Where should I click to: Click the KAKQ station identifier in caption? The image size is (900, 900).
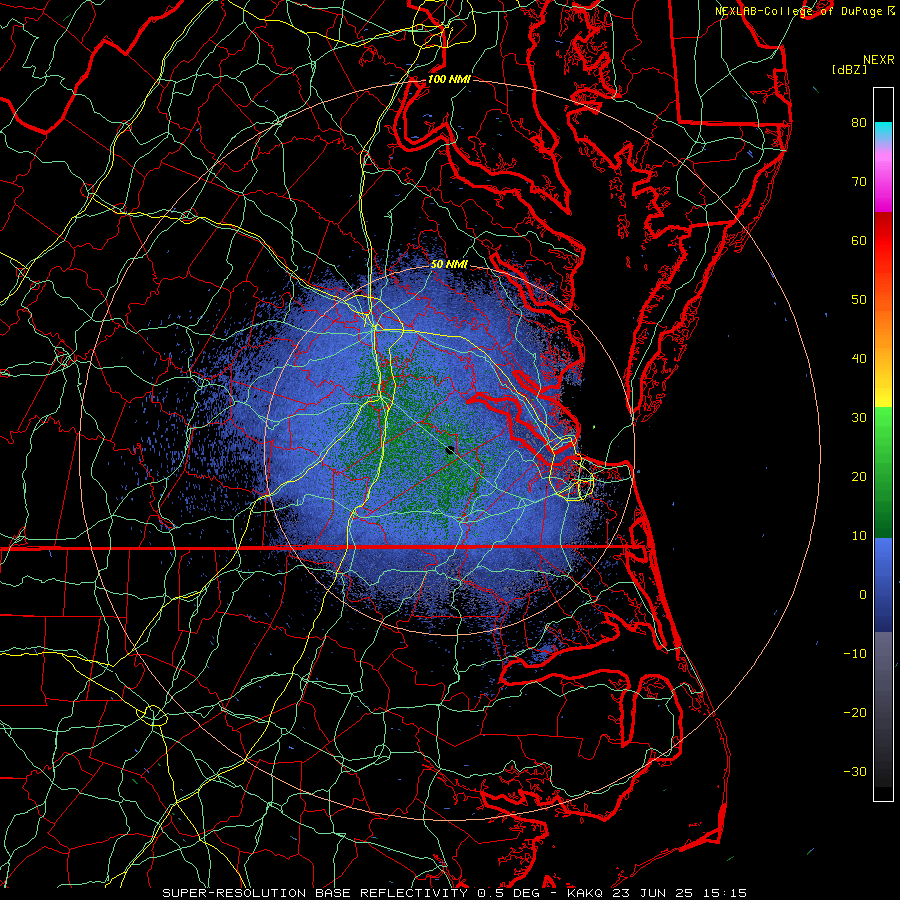[585, 893]
